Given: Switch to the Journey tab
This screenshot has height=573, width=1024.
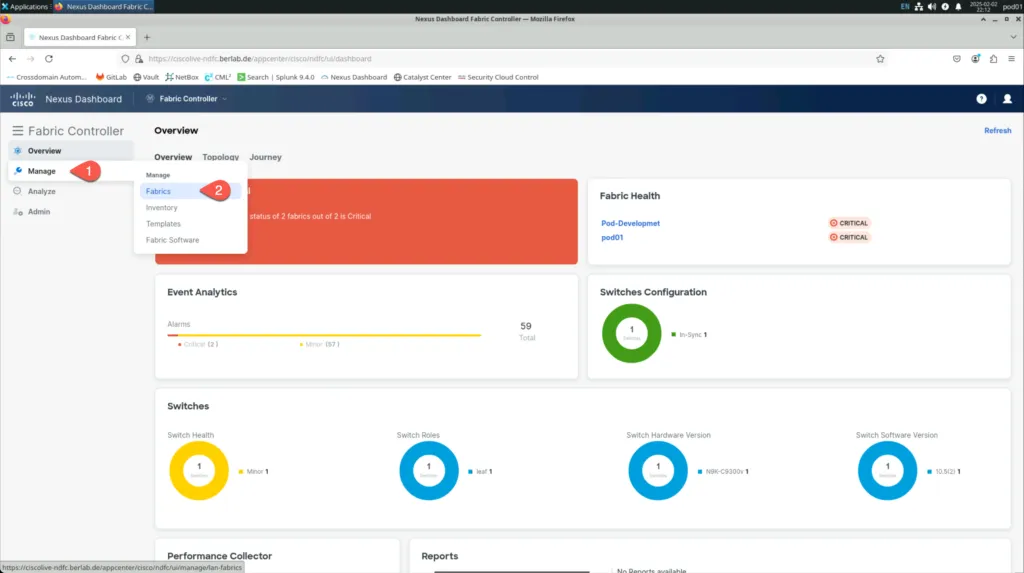Looking at the screenshot, I should tap(265, 157).
